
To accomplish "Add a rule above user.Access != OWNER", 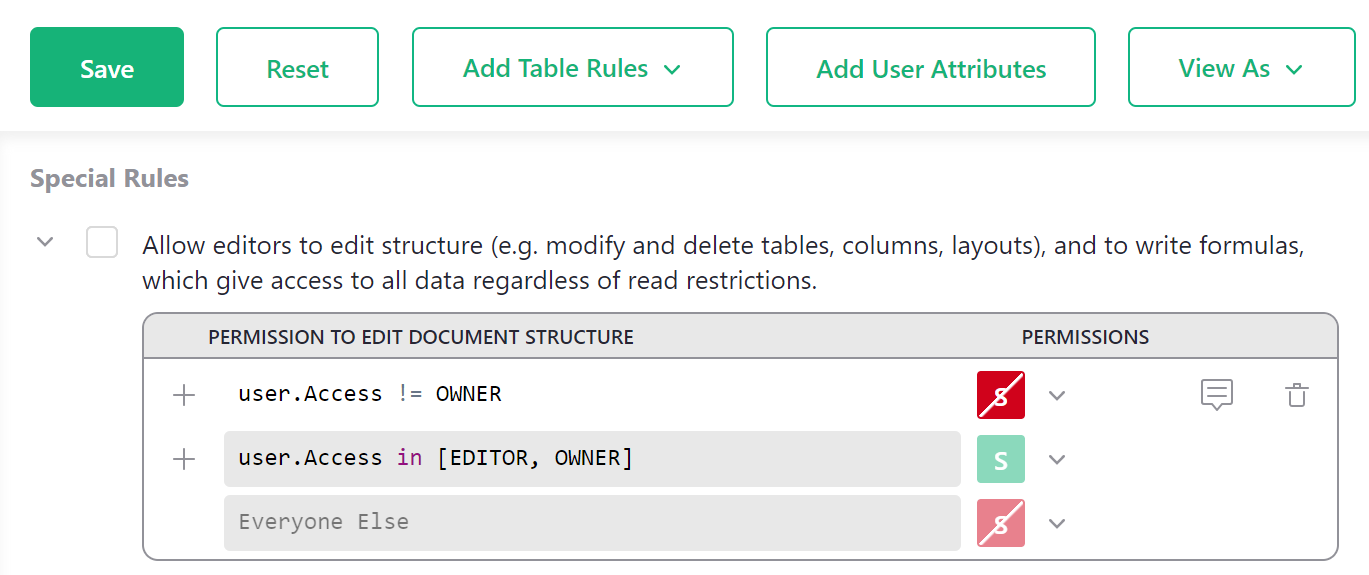I will point(184,395).
